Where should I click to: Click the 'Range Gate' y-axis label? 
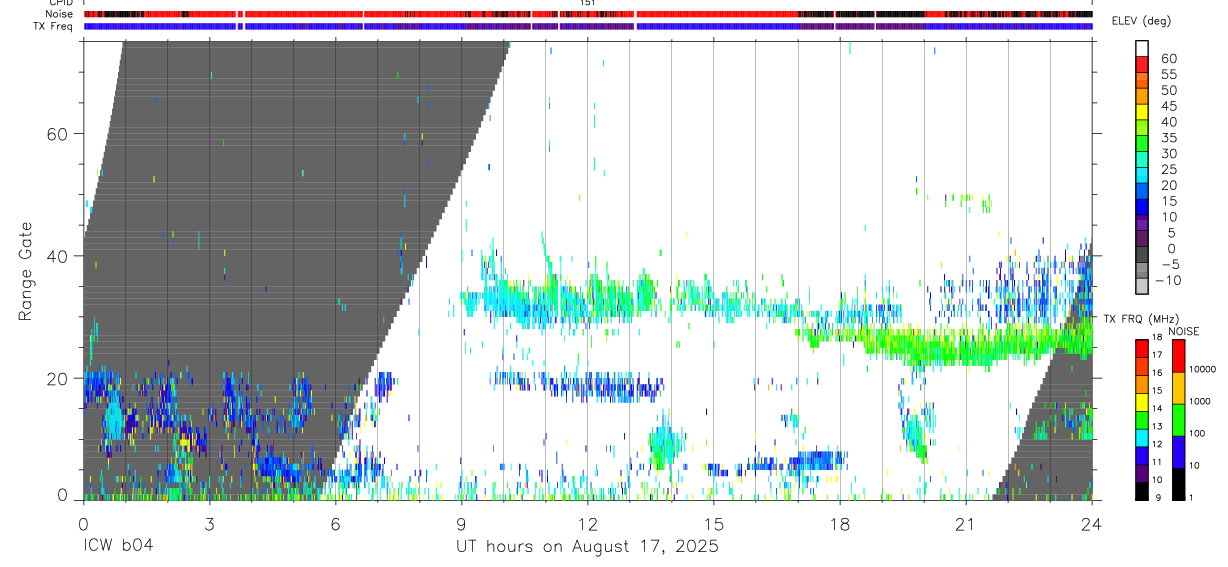(x=26, y=271)
